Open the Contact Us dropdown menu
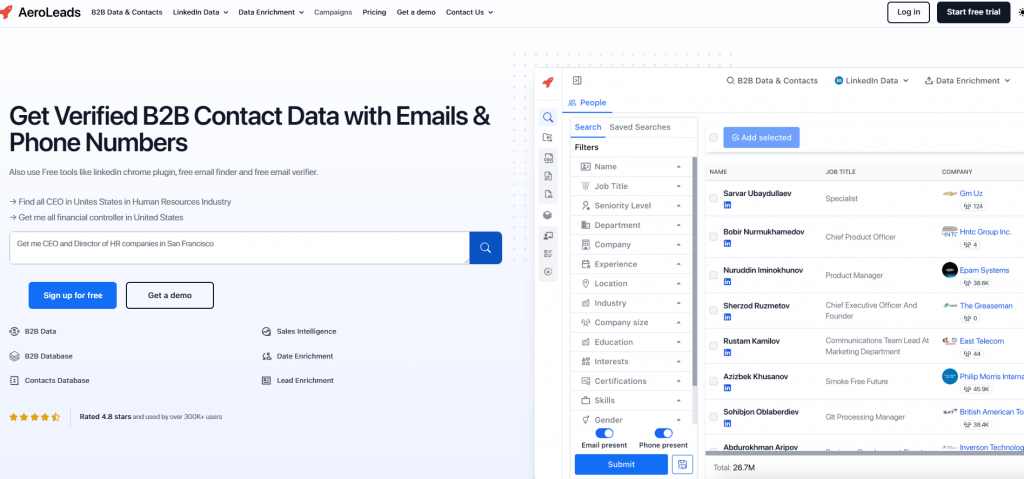The height and width of the screenshot is (479, 1024). (470, 12)
